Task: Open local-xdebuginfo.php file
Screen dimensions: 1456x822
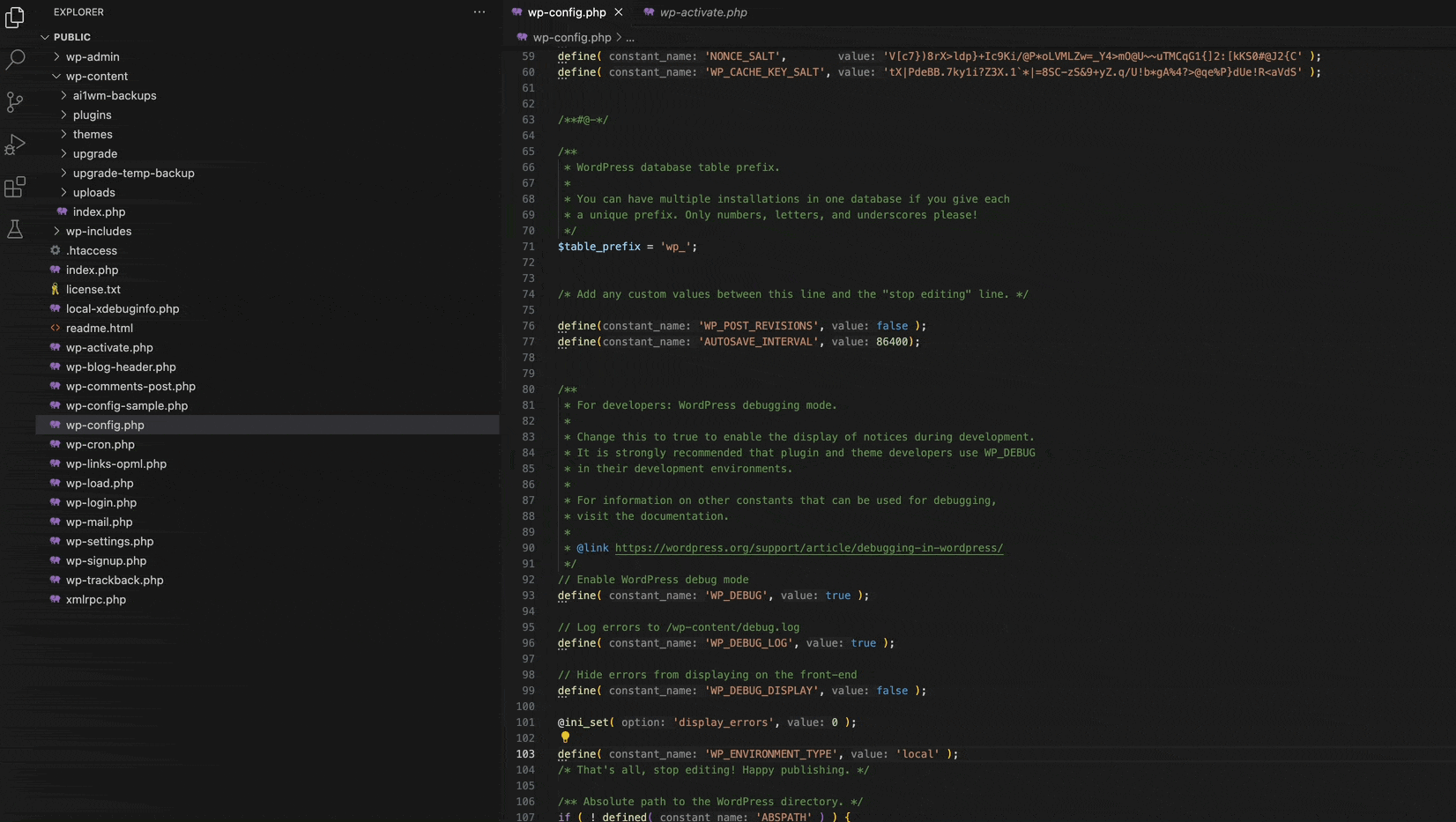Action: 123,308
